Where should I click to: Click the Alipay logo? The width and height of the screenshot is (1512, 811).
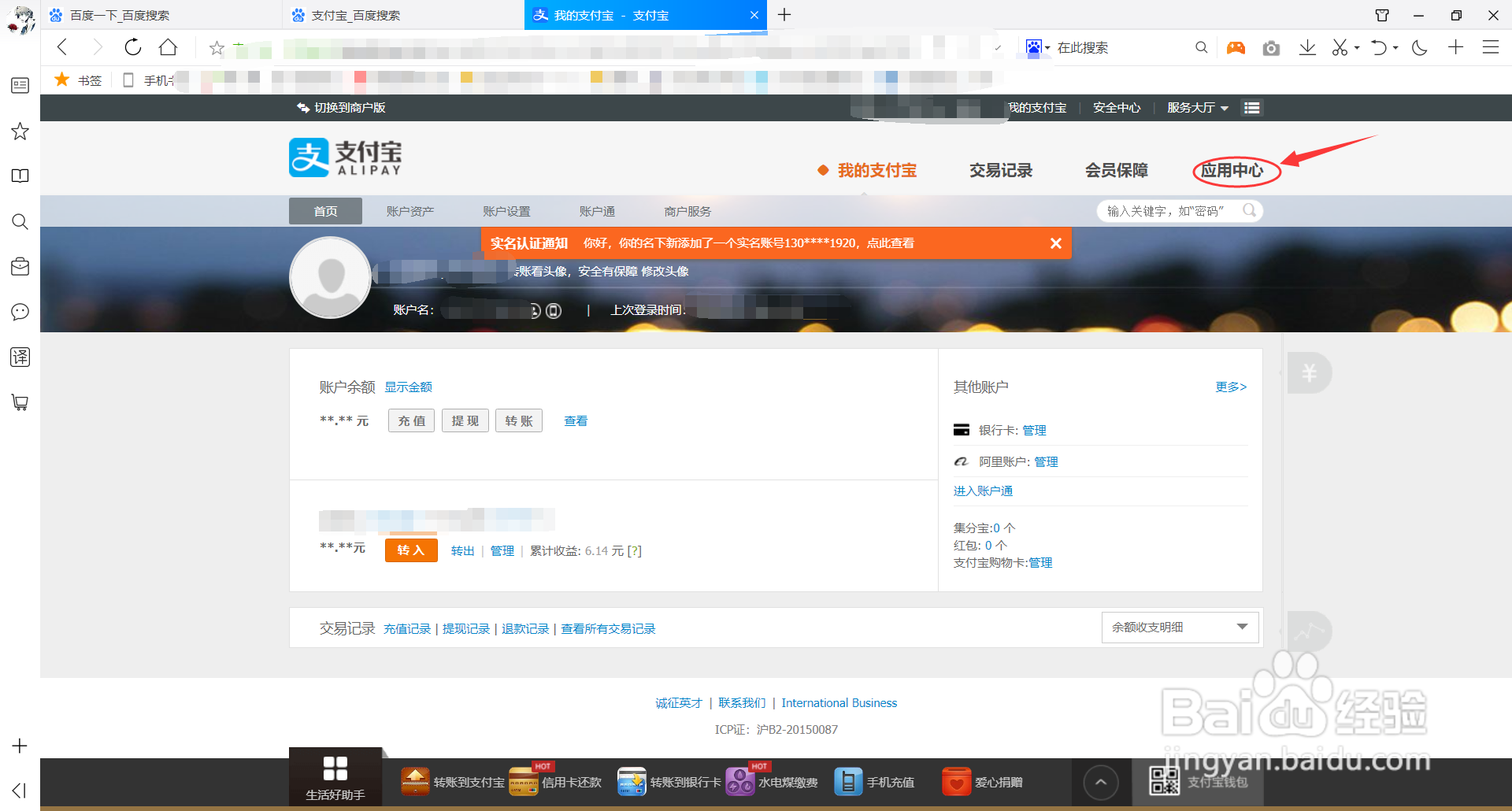tap(346, 157)
